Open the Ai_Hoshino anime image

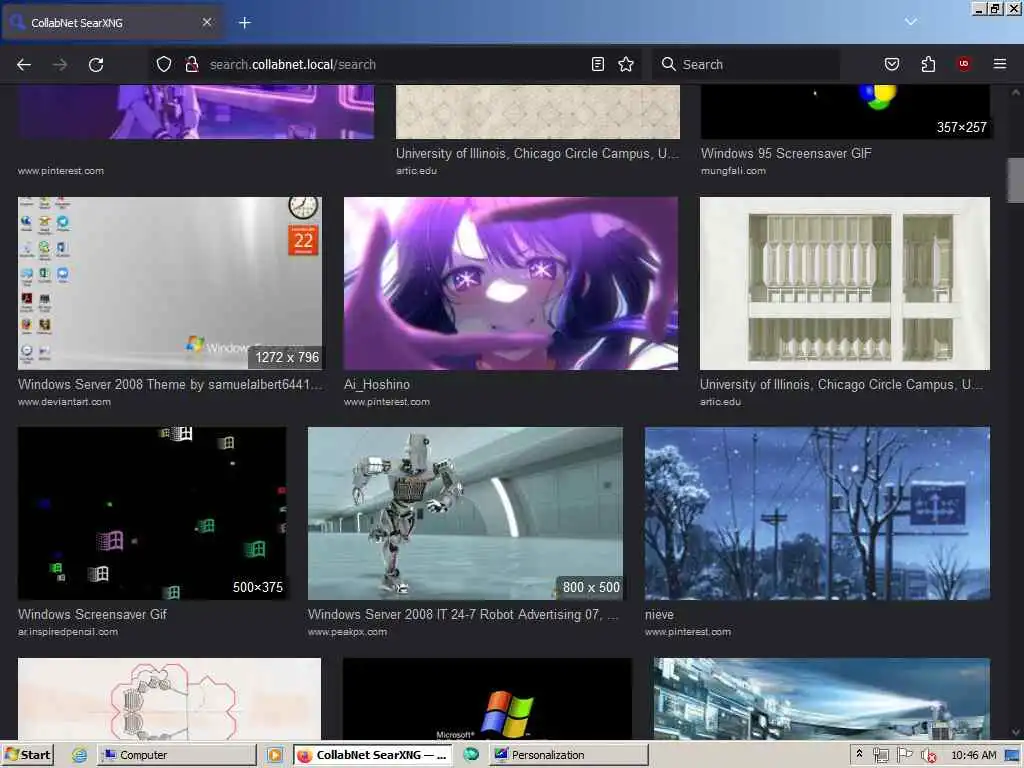[511, 283]
